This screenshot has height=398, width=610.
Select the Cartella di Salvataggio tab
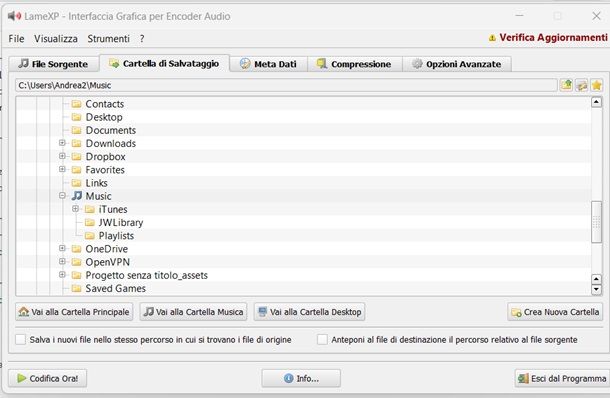coord(164,63)
